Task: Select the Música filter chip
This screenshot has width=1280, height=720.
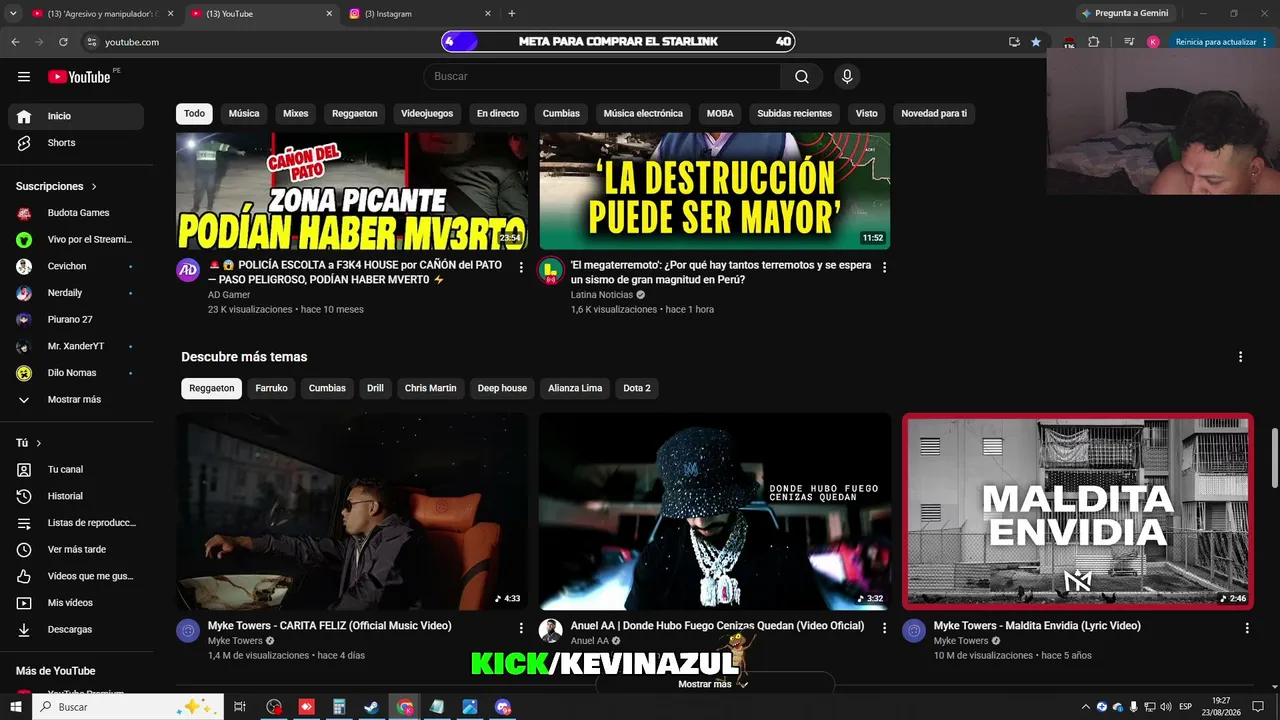Action: click(244, 114)
